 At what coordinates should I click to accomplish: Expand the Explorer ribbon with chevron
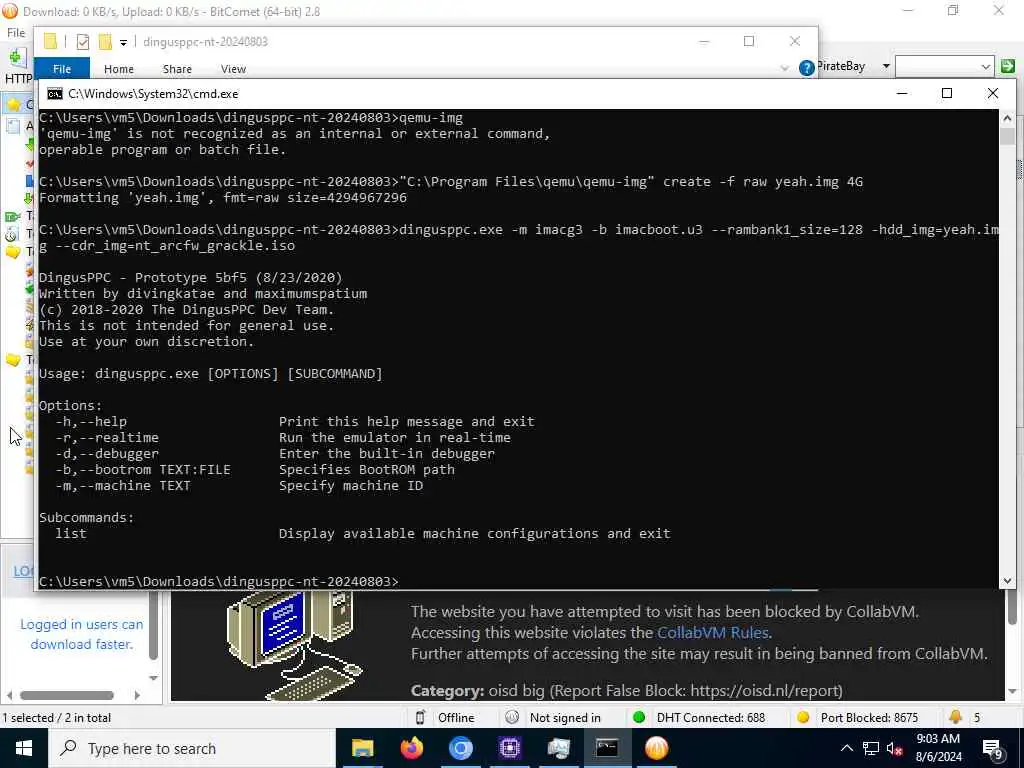[784, 68]
